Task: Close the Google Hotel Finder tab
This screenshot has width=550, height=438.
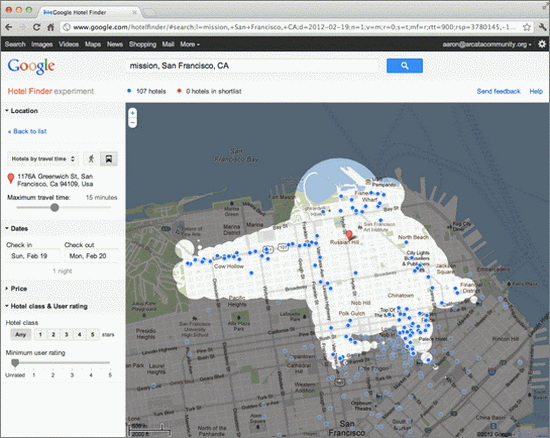Action: [134, 12]
